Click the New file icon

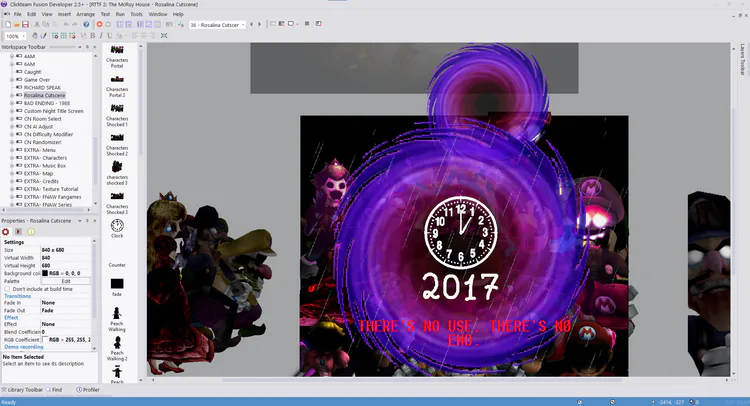8,24
